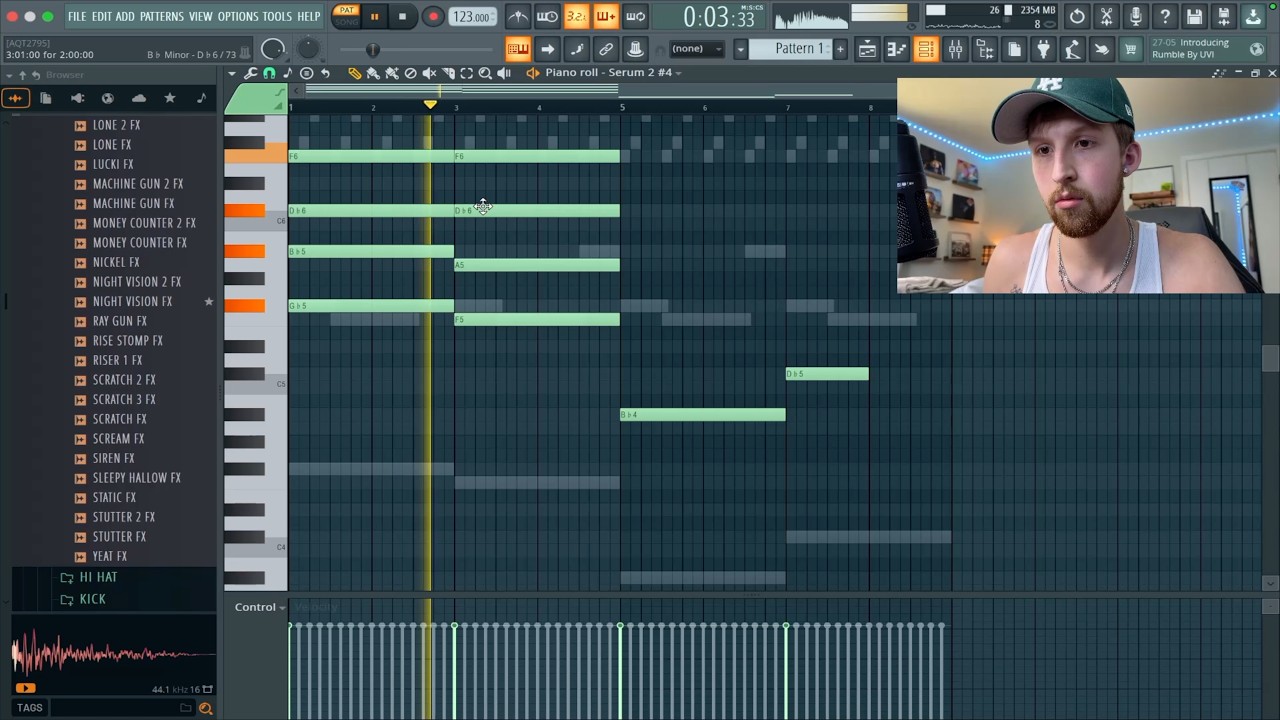Click the undo history circular arrow icon
Screen dimensions: 1280x720
pyautogui.click(x=1077, y=16)
